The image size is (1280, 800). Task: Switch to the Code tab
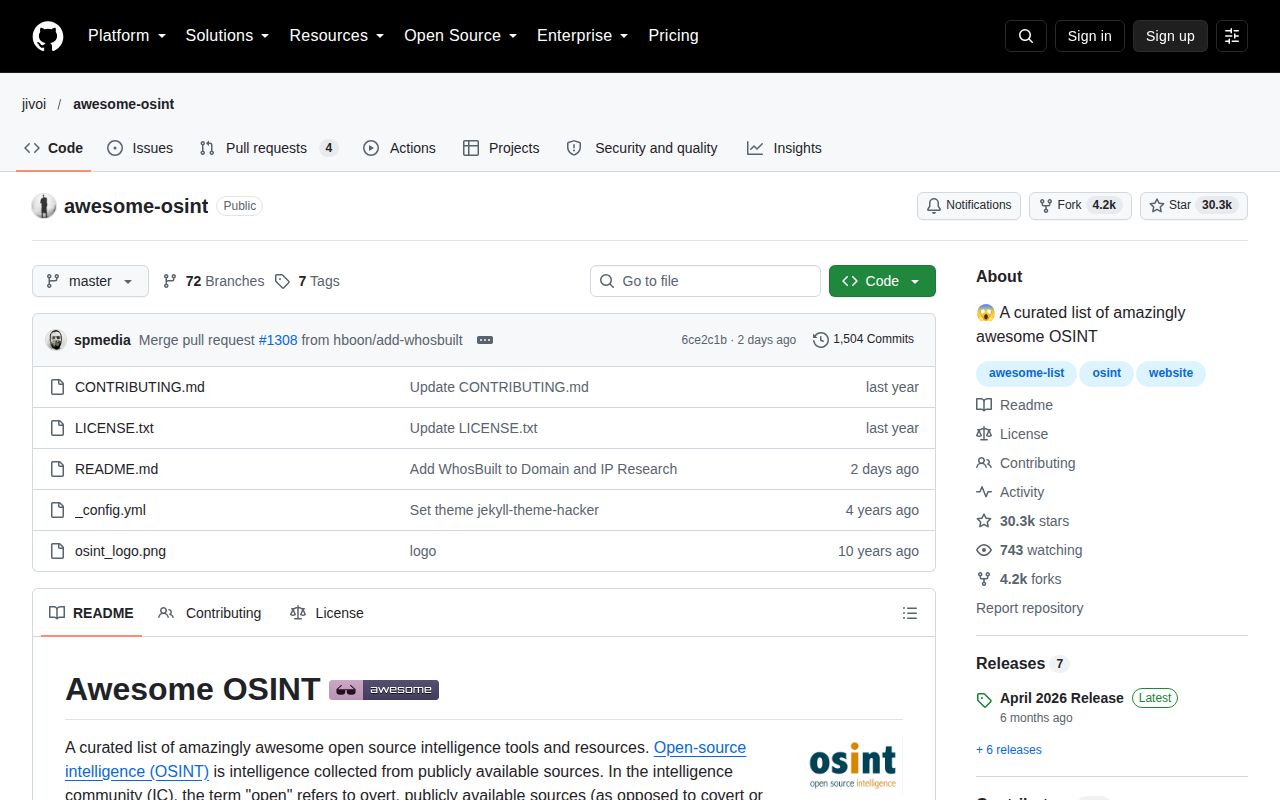click(x=54, y=148)
